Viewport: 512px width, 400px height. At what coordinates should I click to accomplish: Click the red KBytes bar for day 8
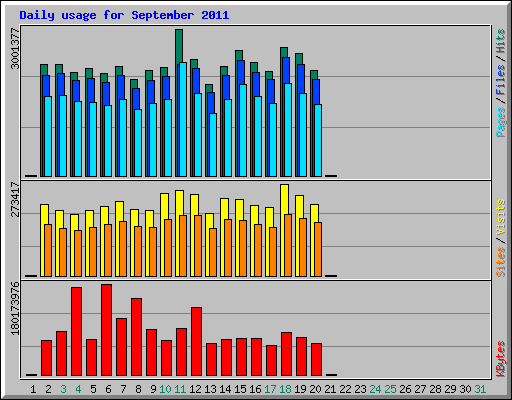pos(136,337)
